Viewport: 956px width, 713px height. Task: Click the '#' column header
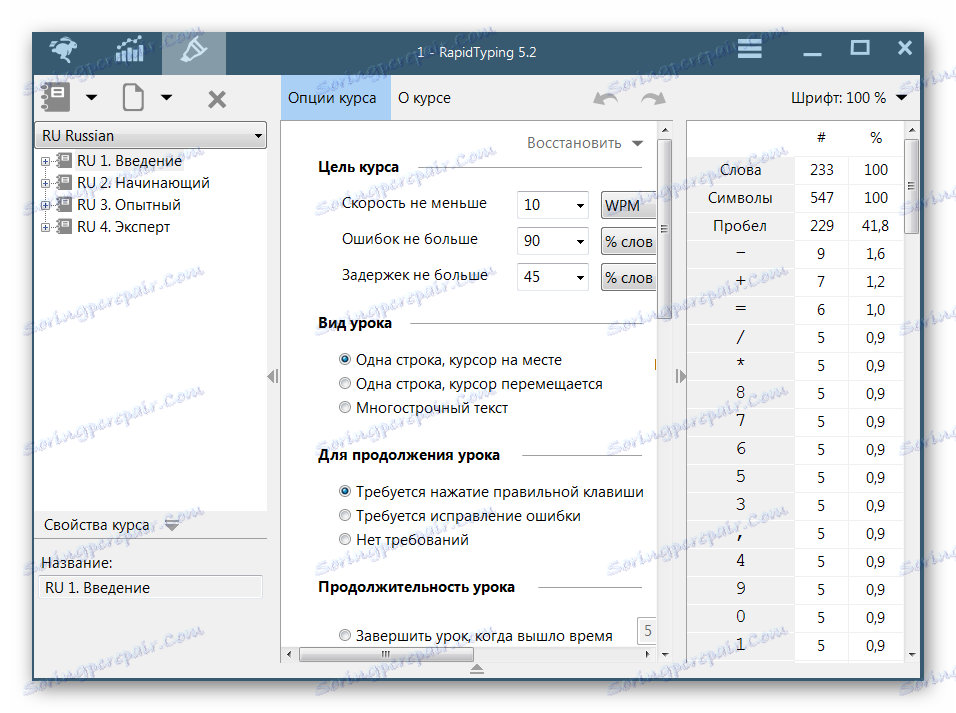[x=821, y=138]
